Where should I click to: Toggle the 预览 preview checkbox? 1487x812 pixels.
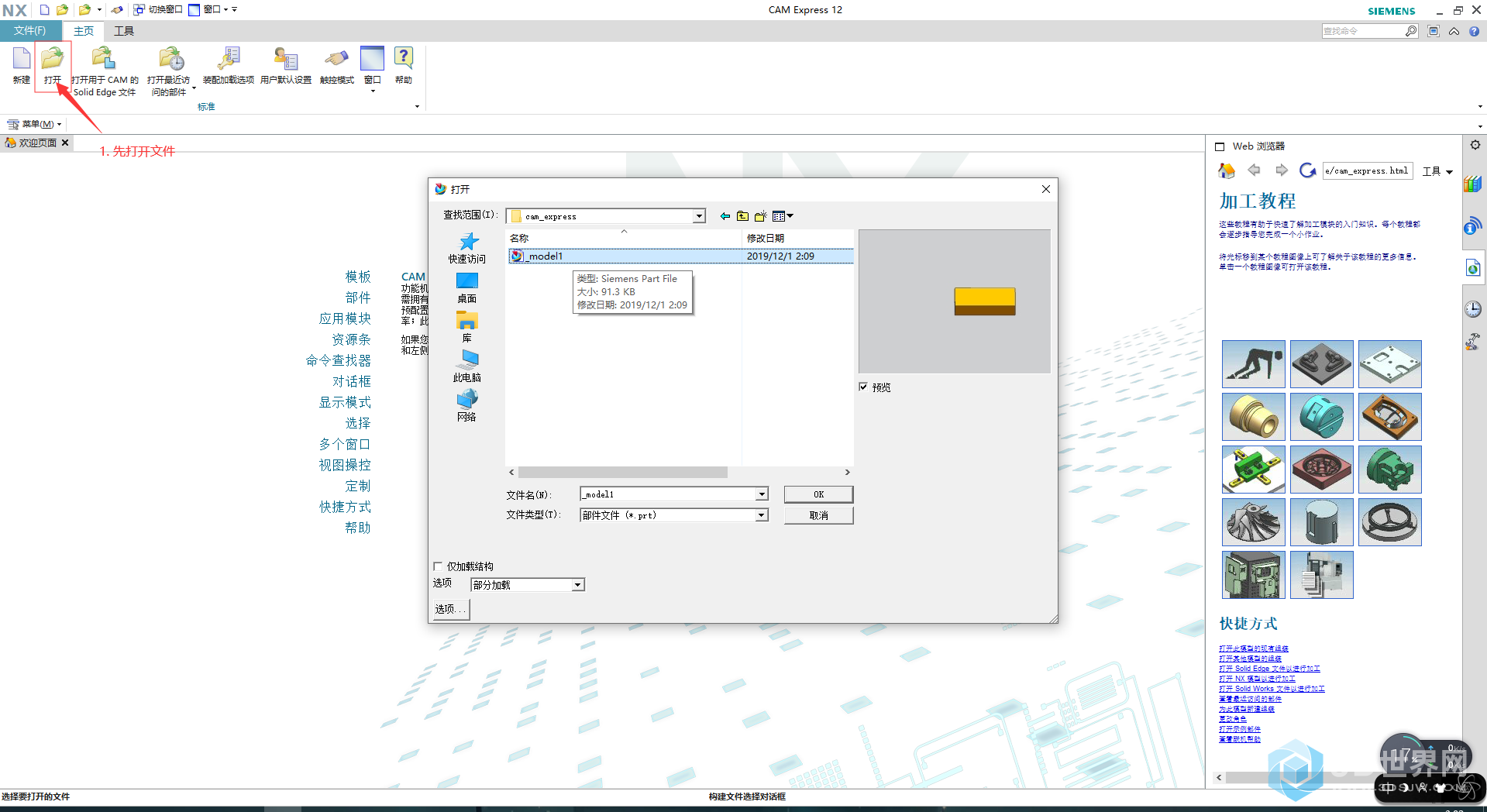[863, 387]
